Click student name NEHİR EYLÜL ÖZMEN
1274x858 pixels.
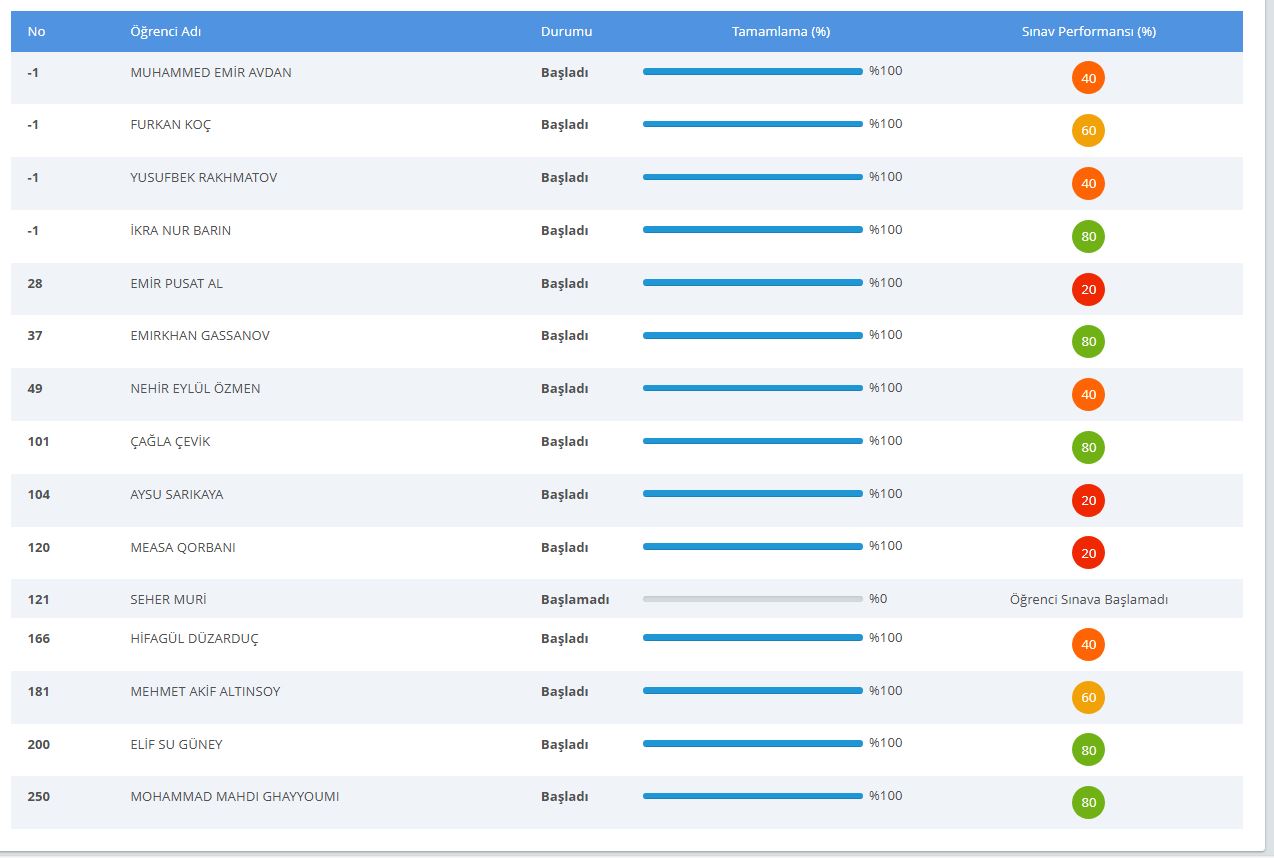click(195, 389)
